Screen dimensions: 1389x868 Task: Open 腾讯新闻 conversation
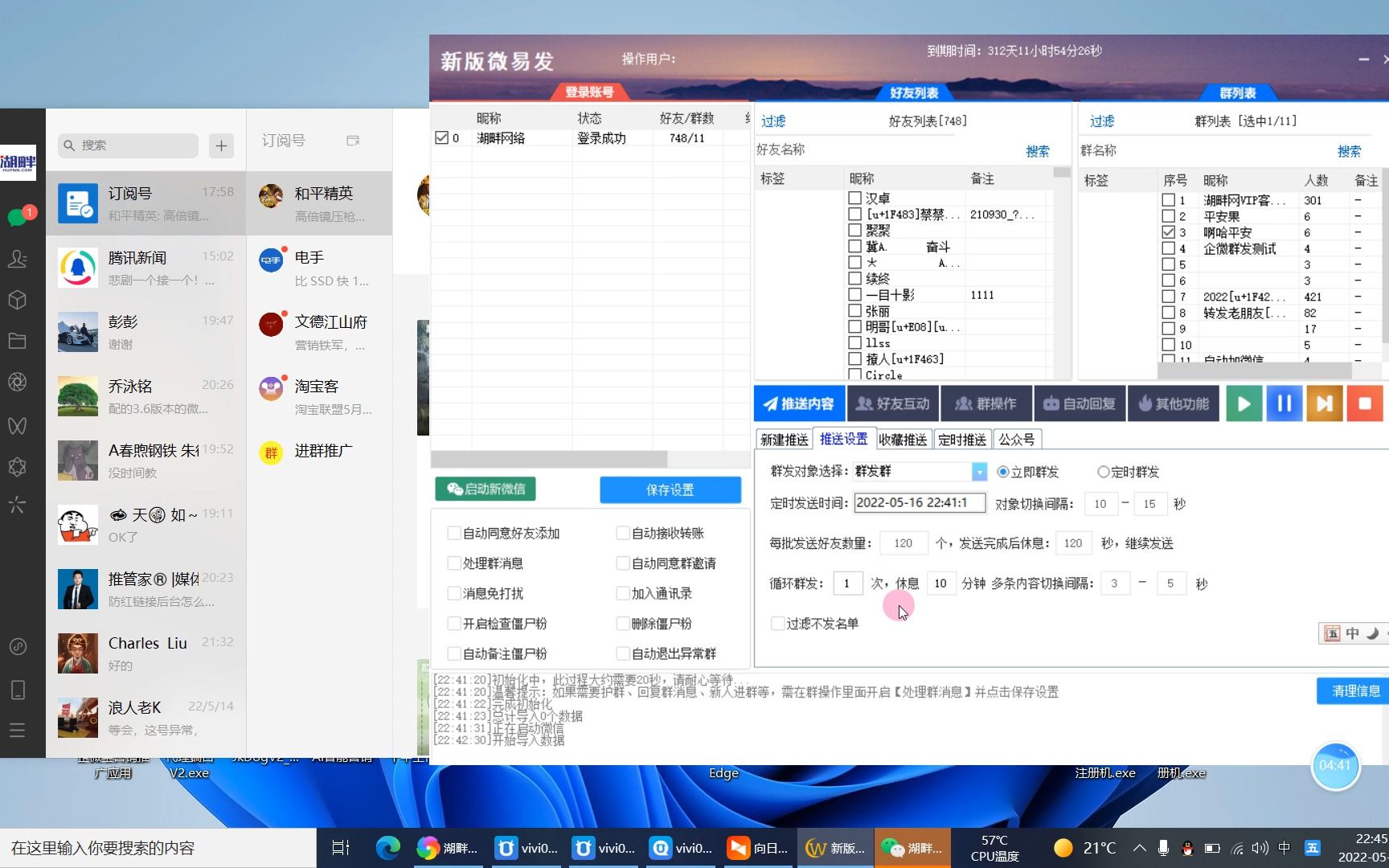pyautogui.click(x=145, y=268)
